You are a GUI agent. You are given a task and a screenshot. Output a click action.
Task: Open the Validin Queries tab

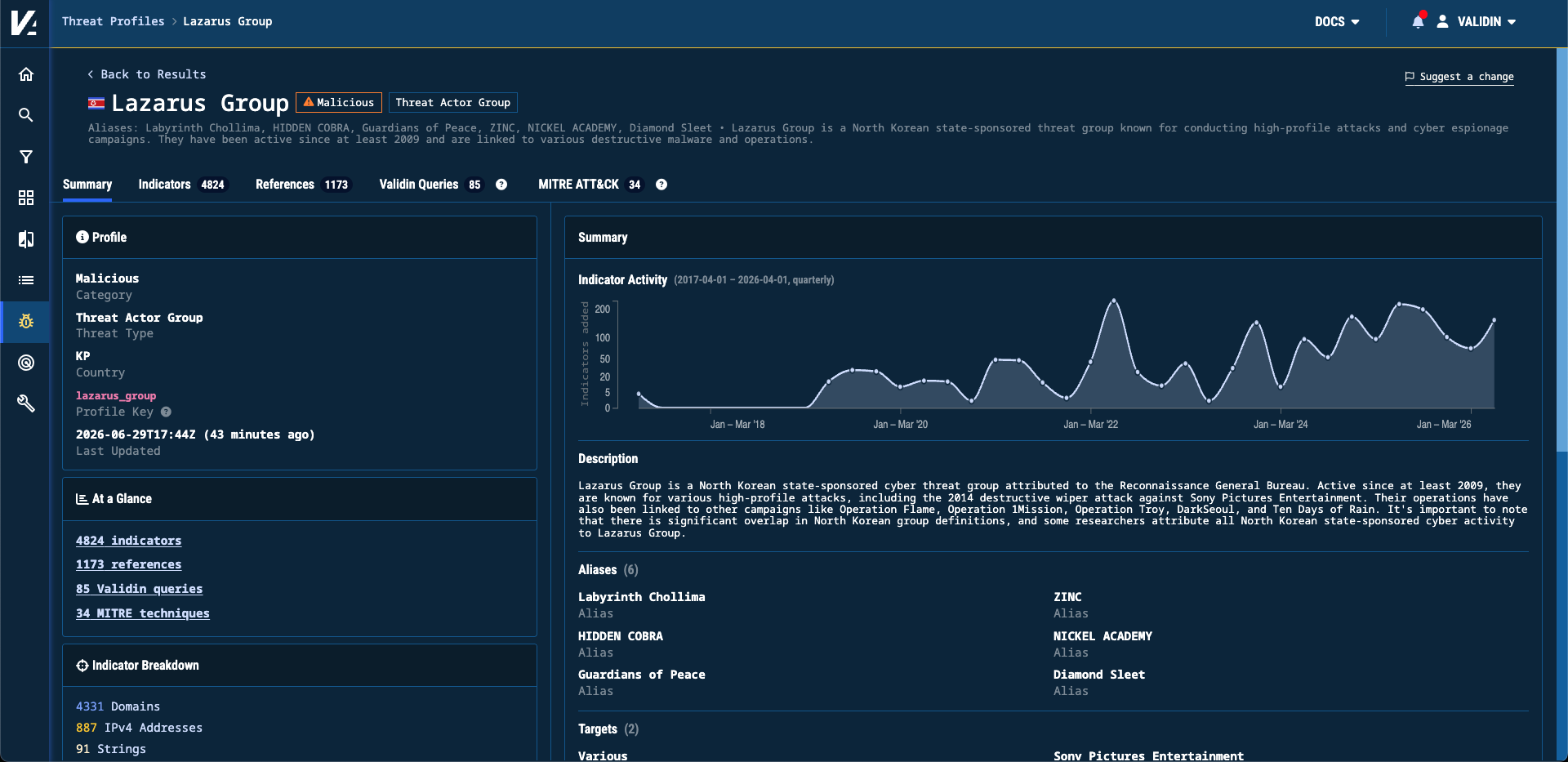[x=430, y=185]
